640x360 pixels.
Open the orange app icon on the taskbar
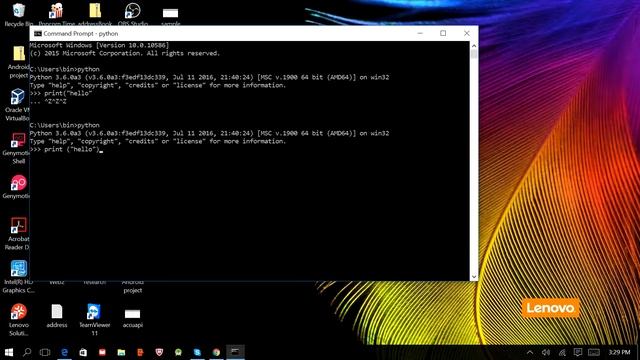[x=140, y=352]
